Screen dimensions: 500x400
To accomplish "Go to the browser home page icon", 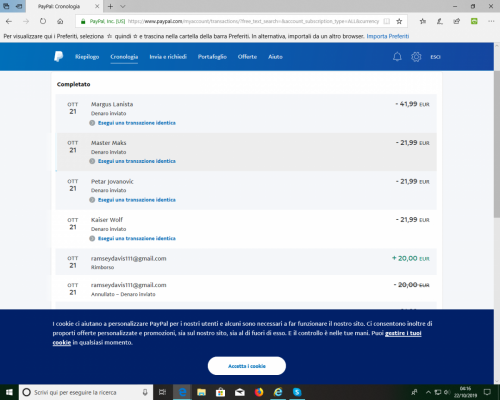I will click(60, 21).
